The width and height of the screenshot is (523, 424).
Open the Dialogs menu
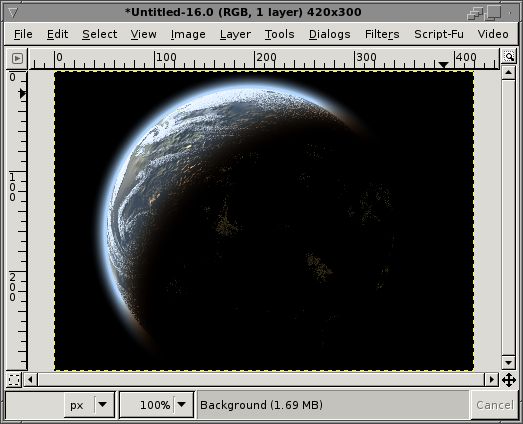click(330, 34)
